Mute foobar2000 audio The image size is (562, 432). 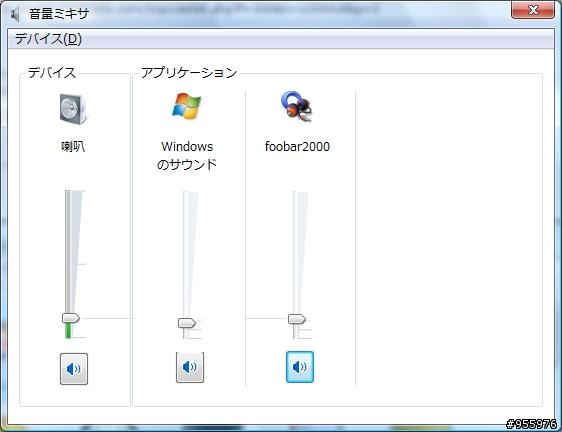[x=300, y=367]
